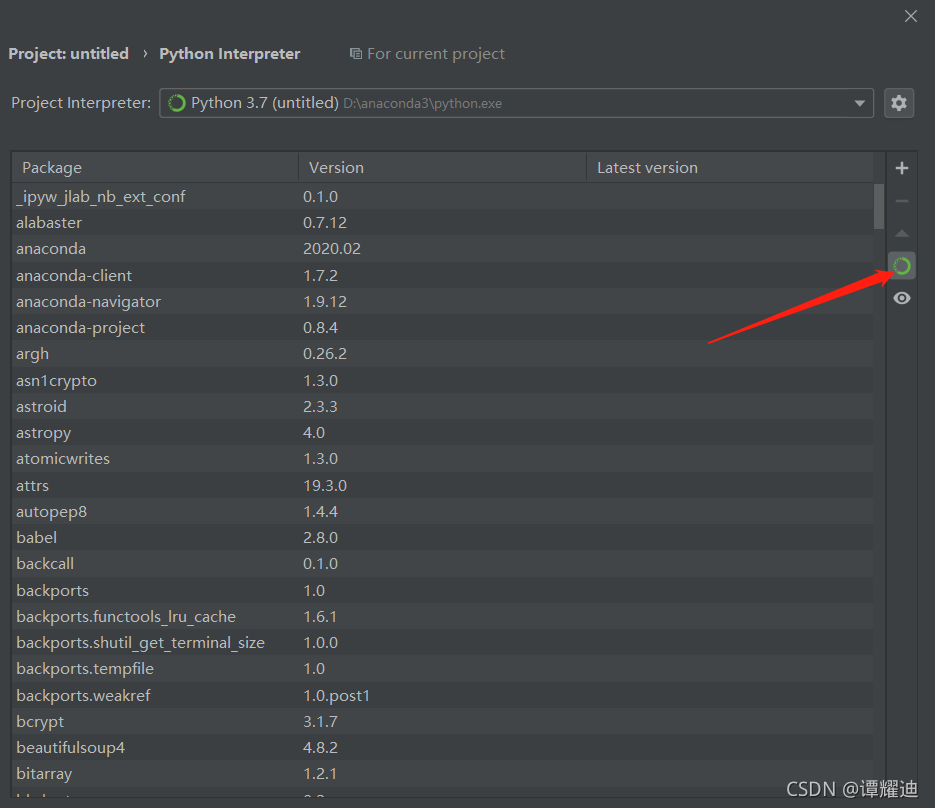
Task: Select the autopep8 package
Action: 442,512
